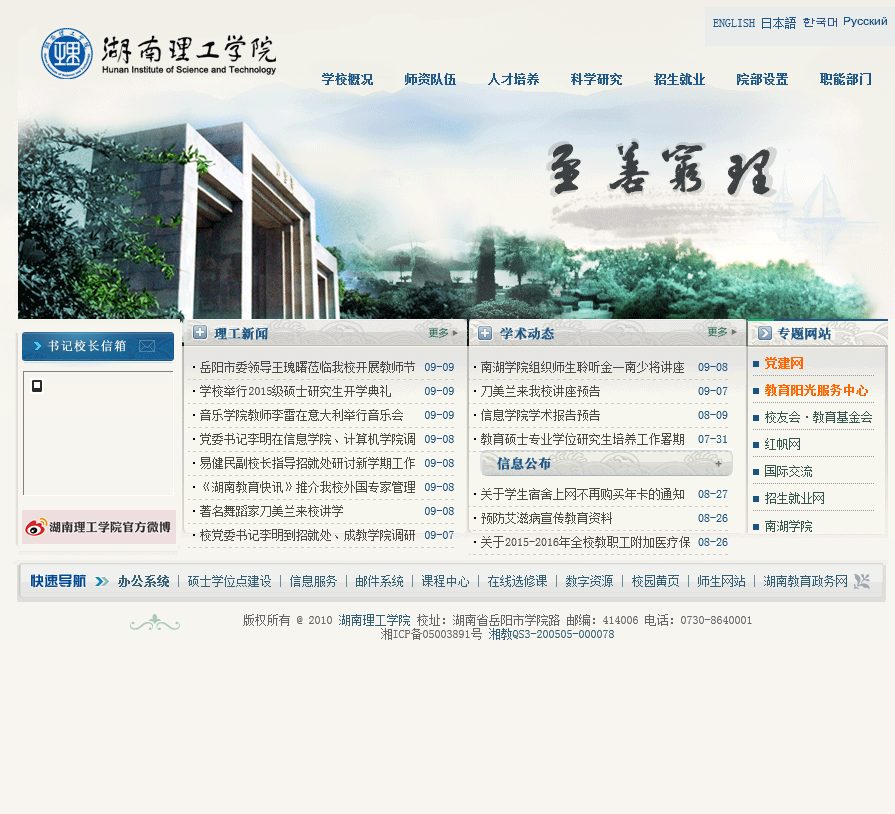
Task: Open 南湖学院 in 专题网站 list
Action: pos(788,526)
